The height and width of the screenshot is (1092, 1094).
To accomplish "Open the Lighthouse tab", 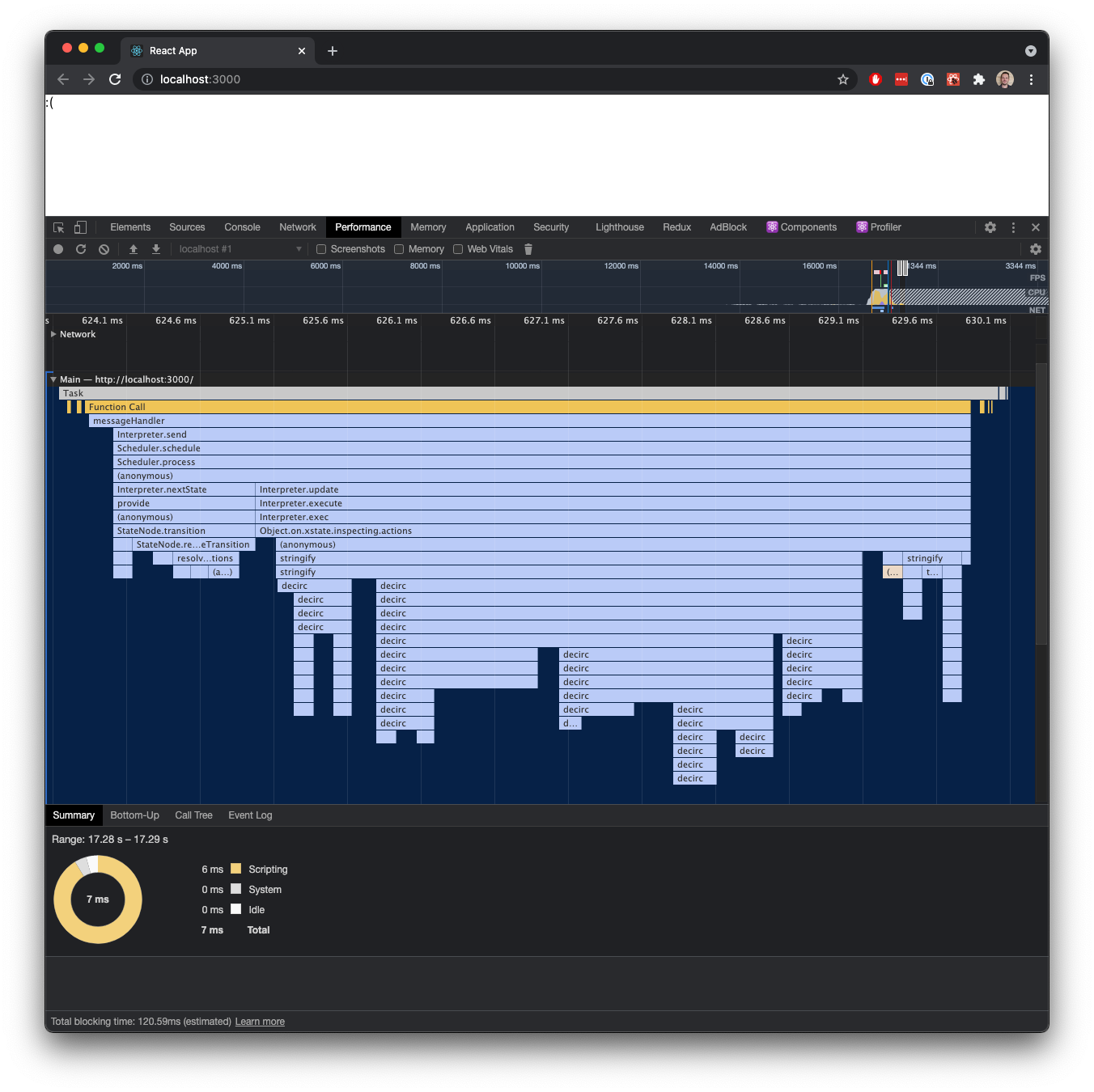I will coord(620,227).
